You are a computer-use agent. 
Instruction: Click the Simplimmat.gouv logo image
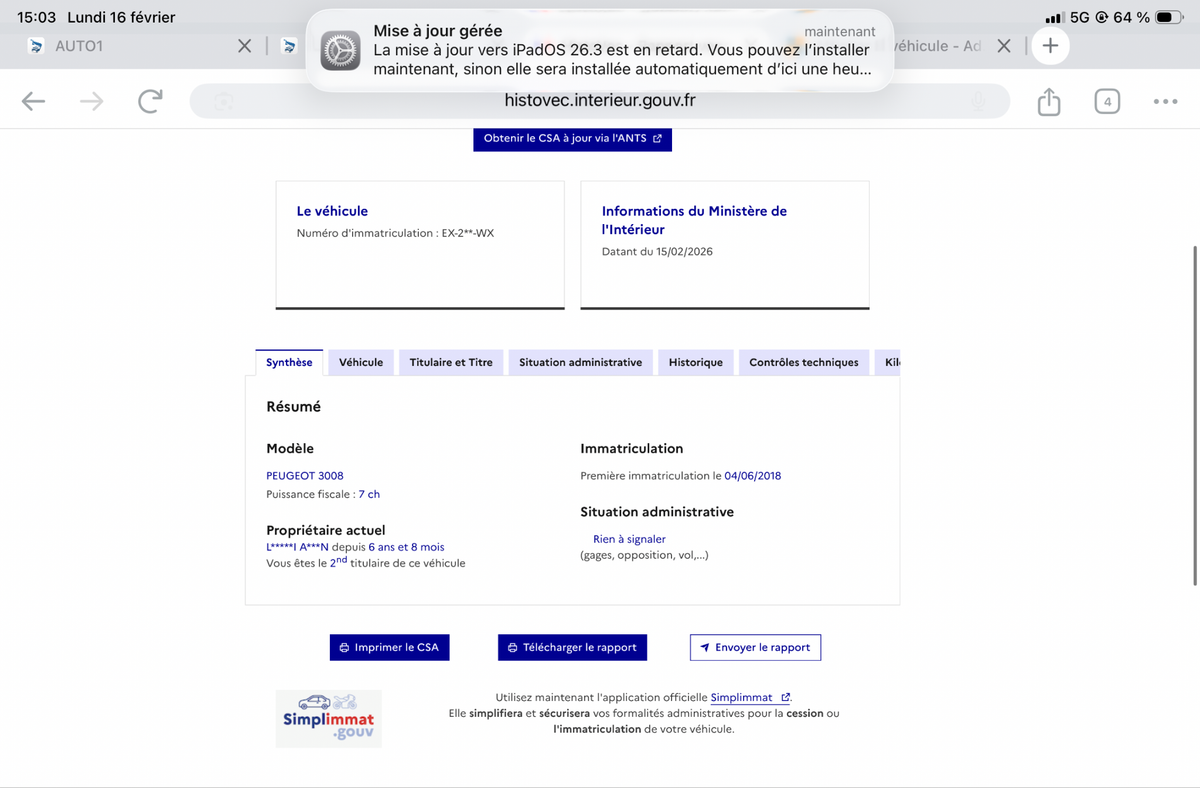tap(329, 719)
